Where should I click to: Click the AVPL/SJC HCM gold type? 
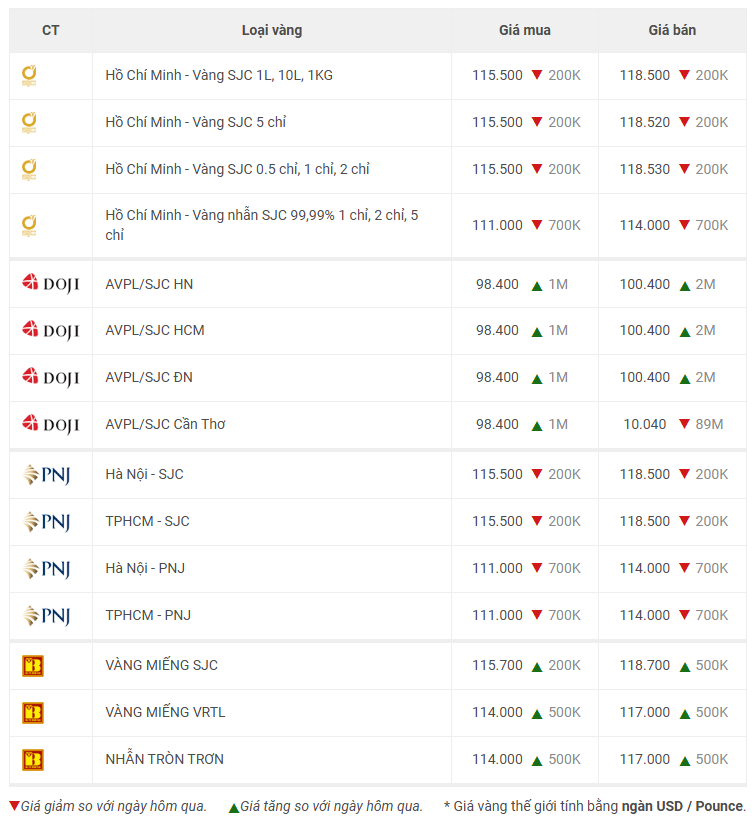pyautogui.click(x=155, y=330)
